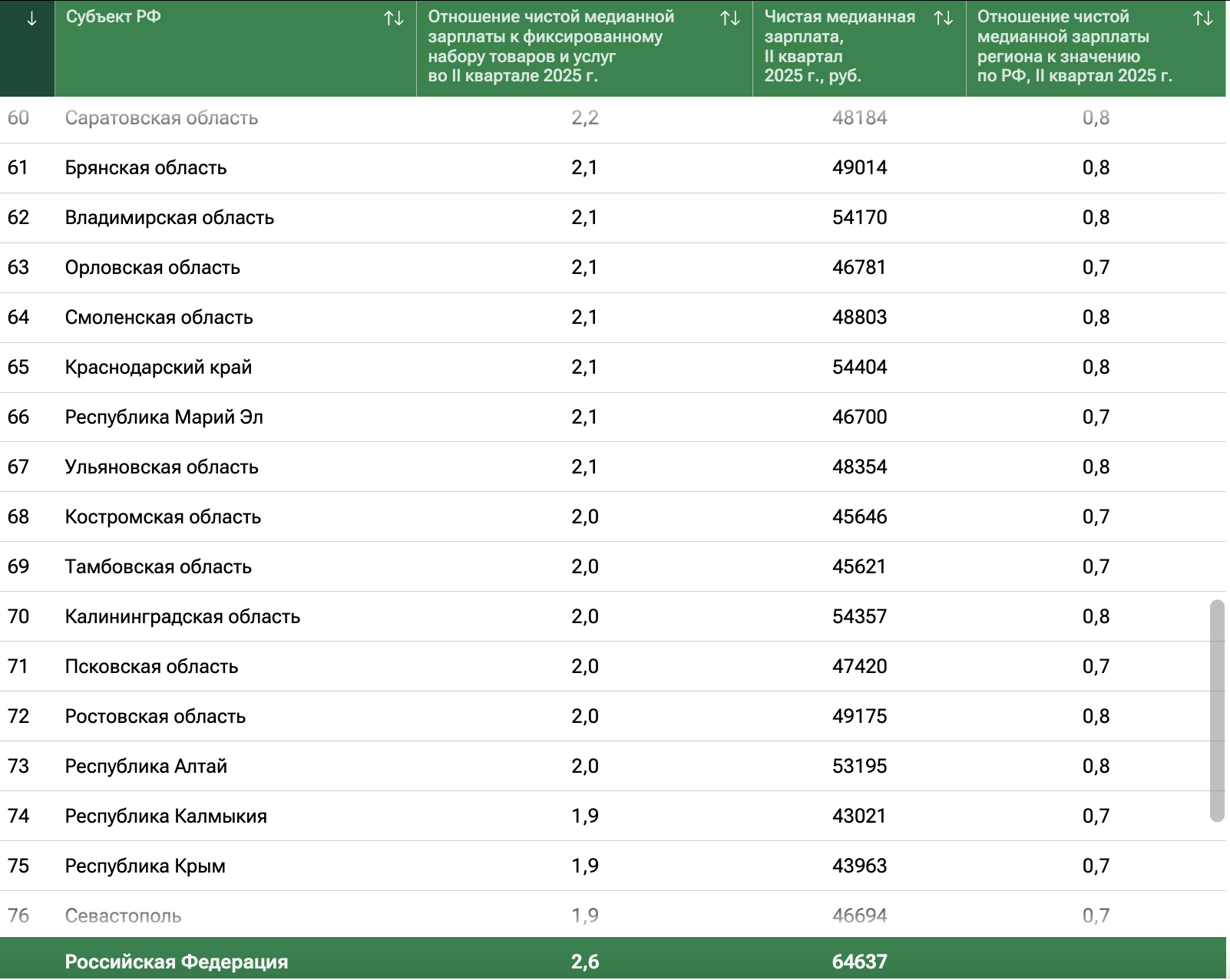This screenshot has height=980, width=1230.
Task: Click Российская Федерация summary label
Action: click(177, 962)
